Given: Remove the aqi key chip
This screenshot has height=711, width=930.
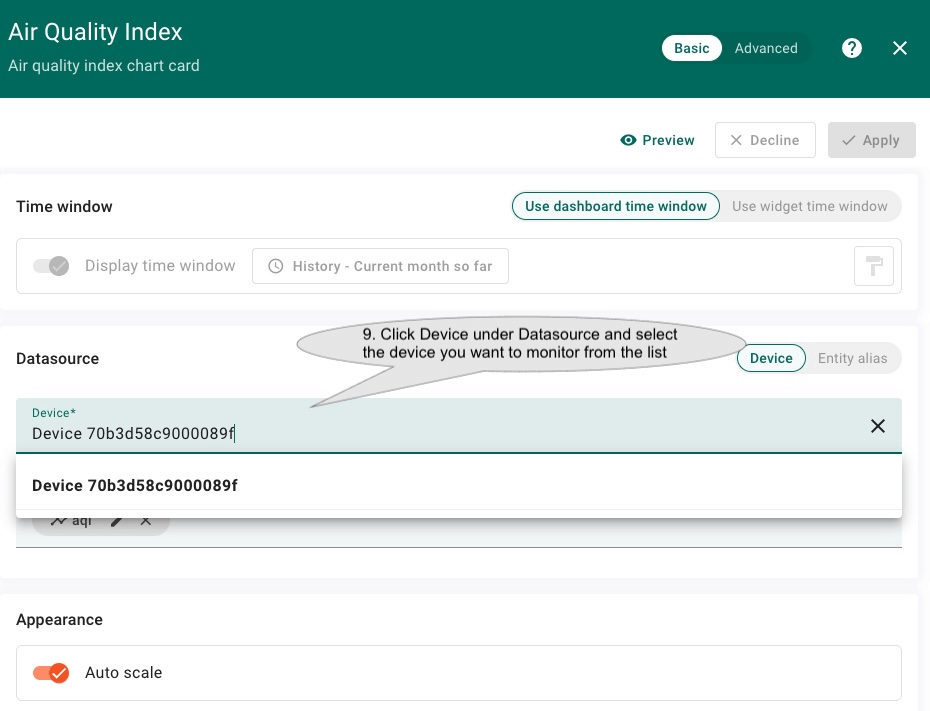Looking at the screenshot, I should point(146,521).
